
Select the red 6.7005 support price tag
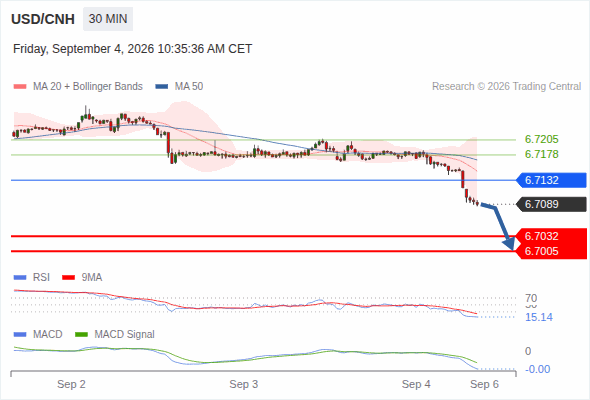pyautogui.click(x=551, y=251)
